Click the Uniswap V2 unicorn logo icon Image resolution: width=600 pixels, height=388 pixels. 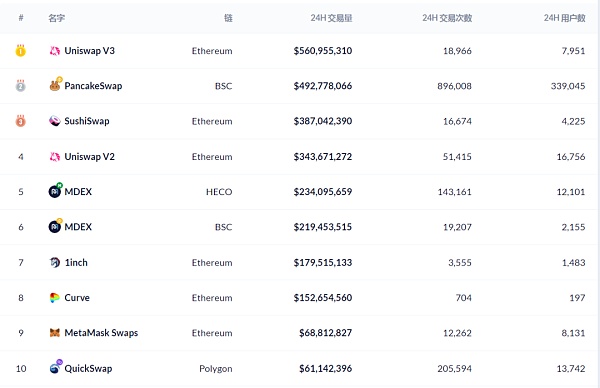(55, 157)
